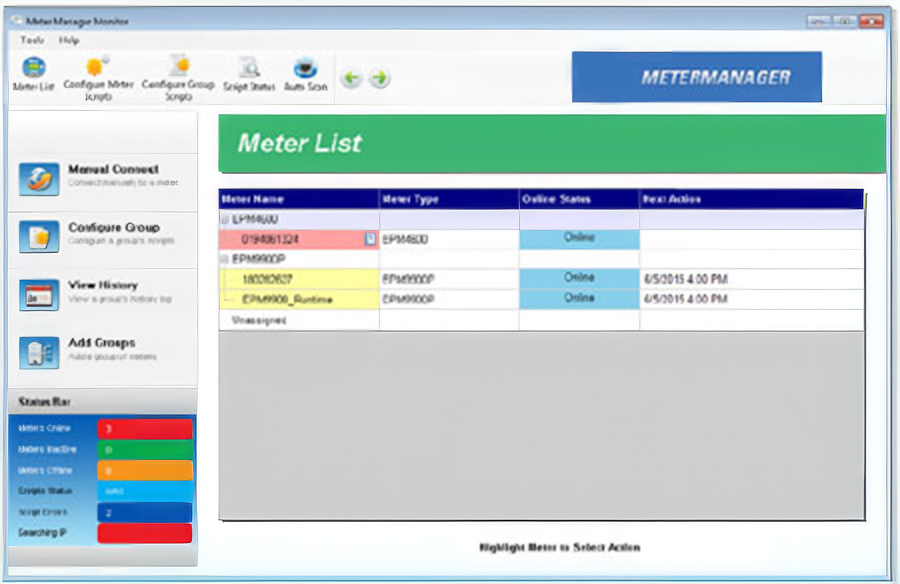Open the Script Status toolbar icon

pos(249,75)
